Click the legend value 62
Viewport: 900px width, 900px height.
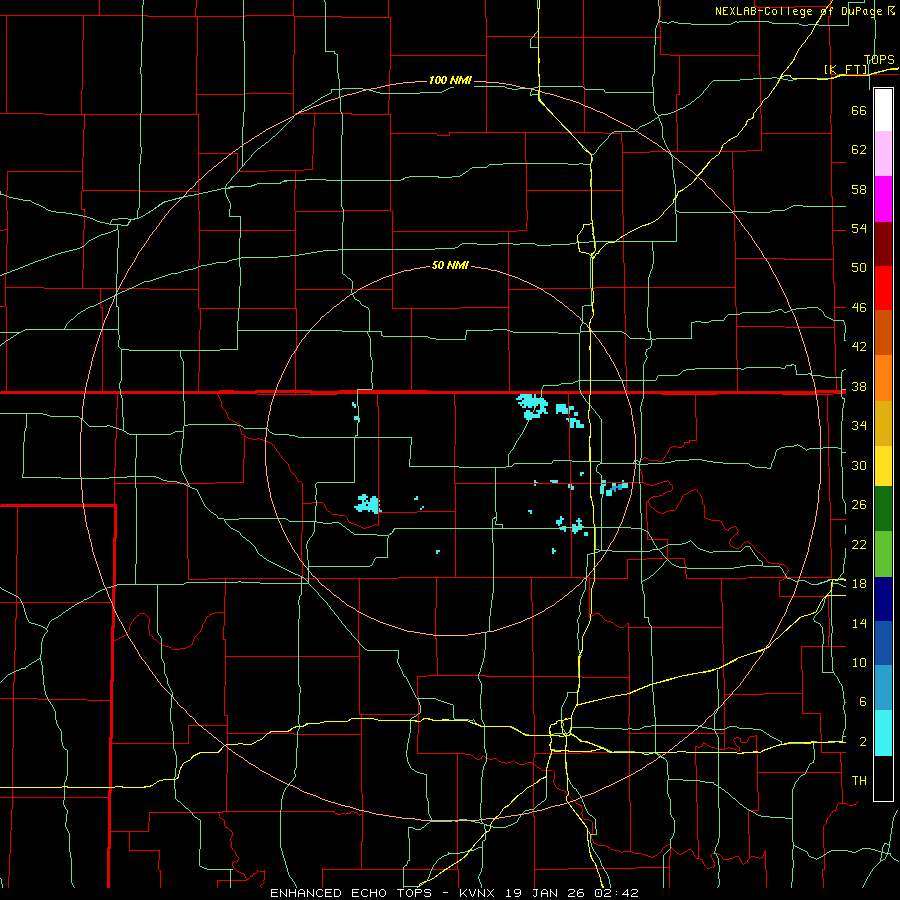click(859, 150)
